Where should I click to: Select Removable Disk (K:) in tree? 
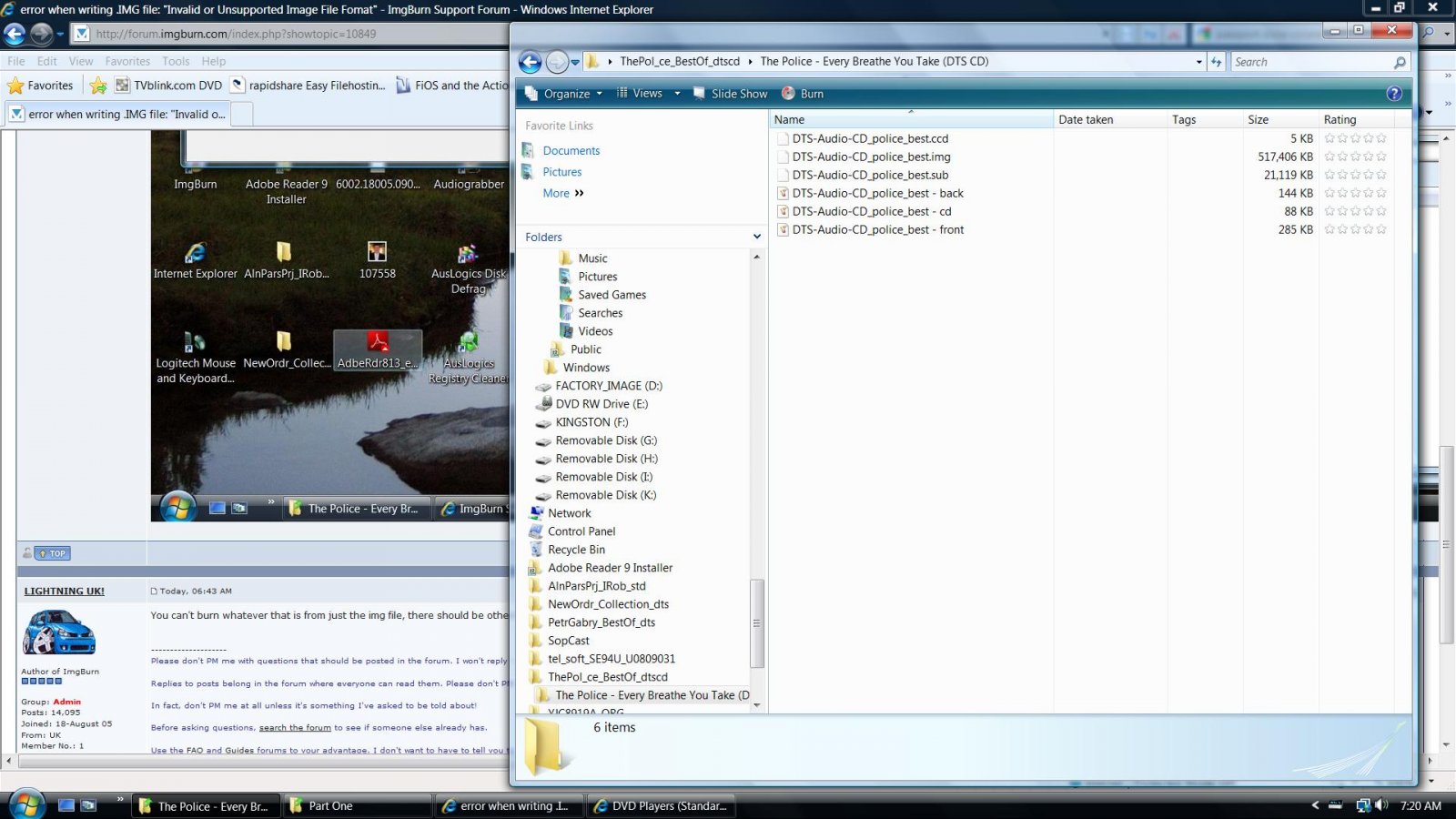[x=606, y=495]
